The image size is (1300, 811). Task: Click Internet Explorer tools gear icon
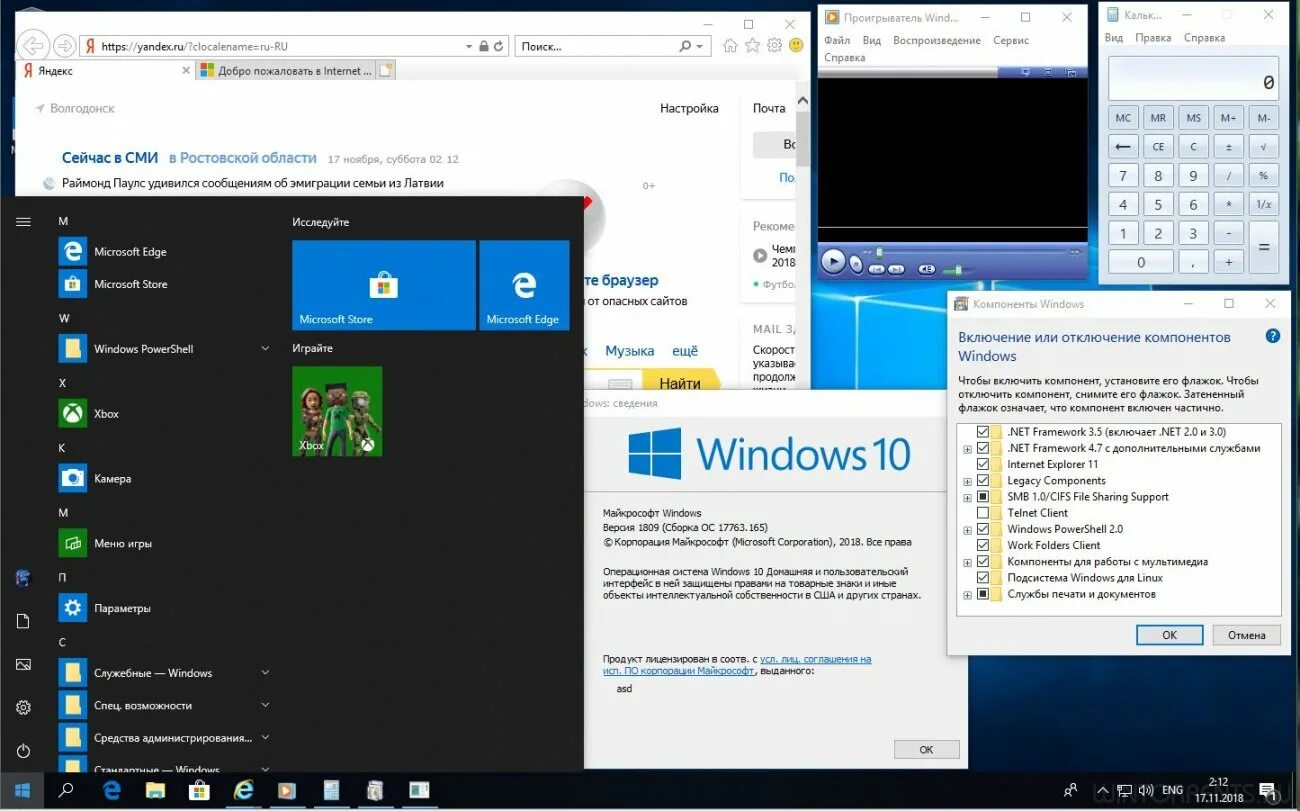point(774,46)
